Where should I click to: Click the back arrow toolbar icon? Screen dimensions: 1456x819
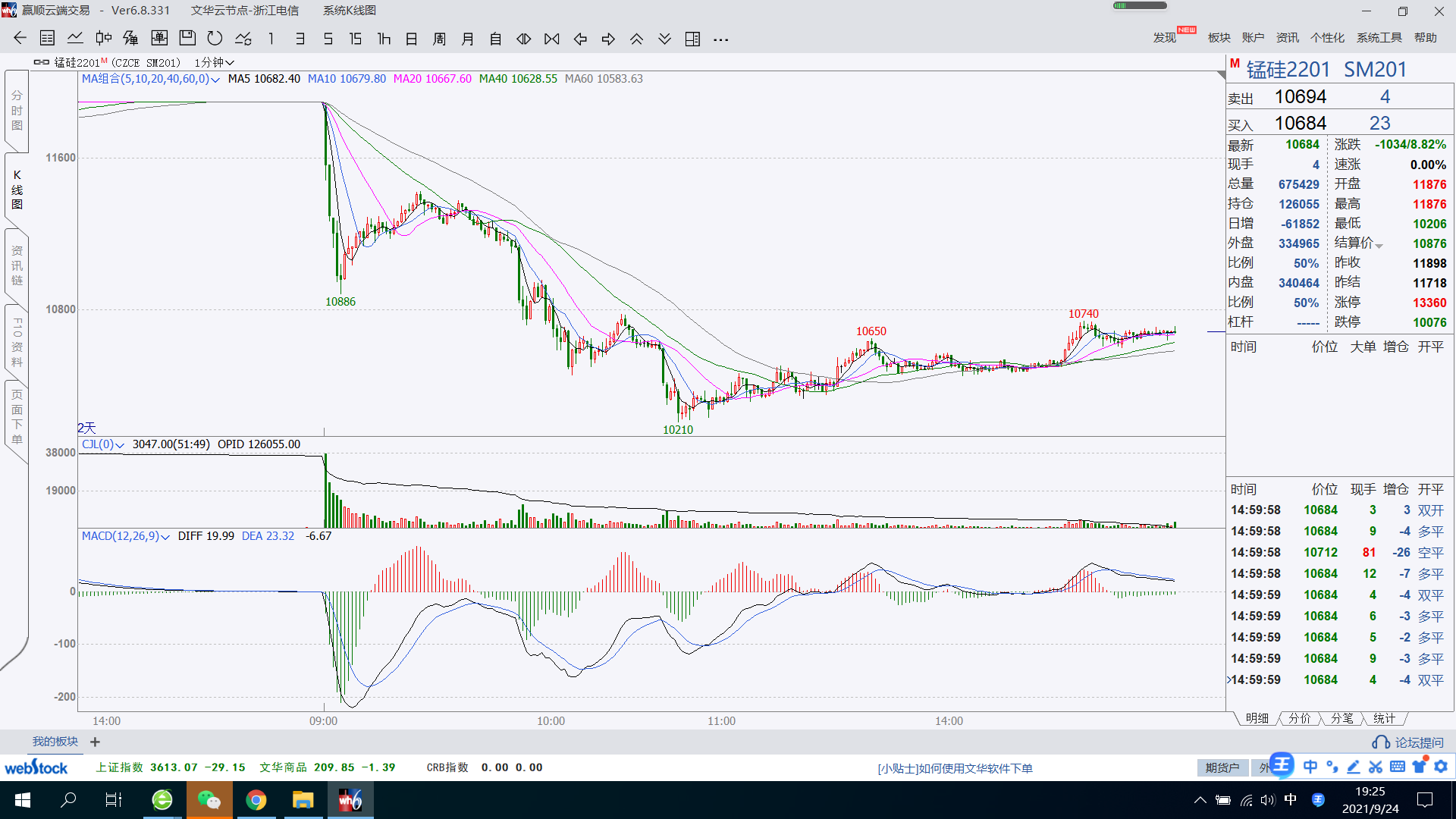click(20, 39)
